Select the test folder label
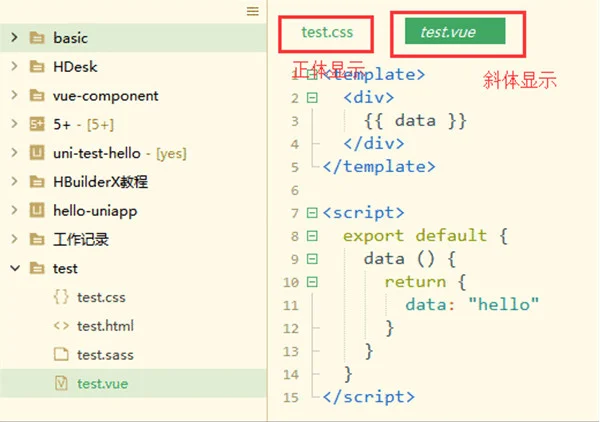 65,269
